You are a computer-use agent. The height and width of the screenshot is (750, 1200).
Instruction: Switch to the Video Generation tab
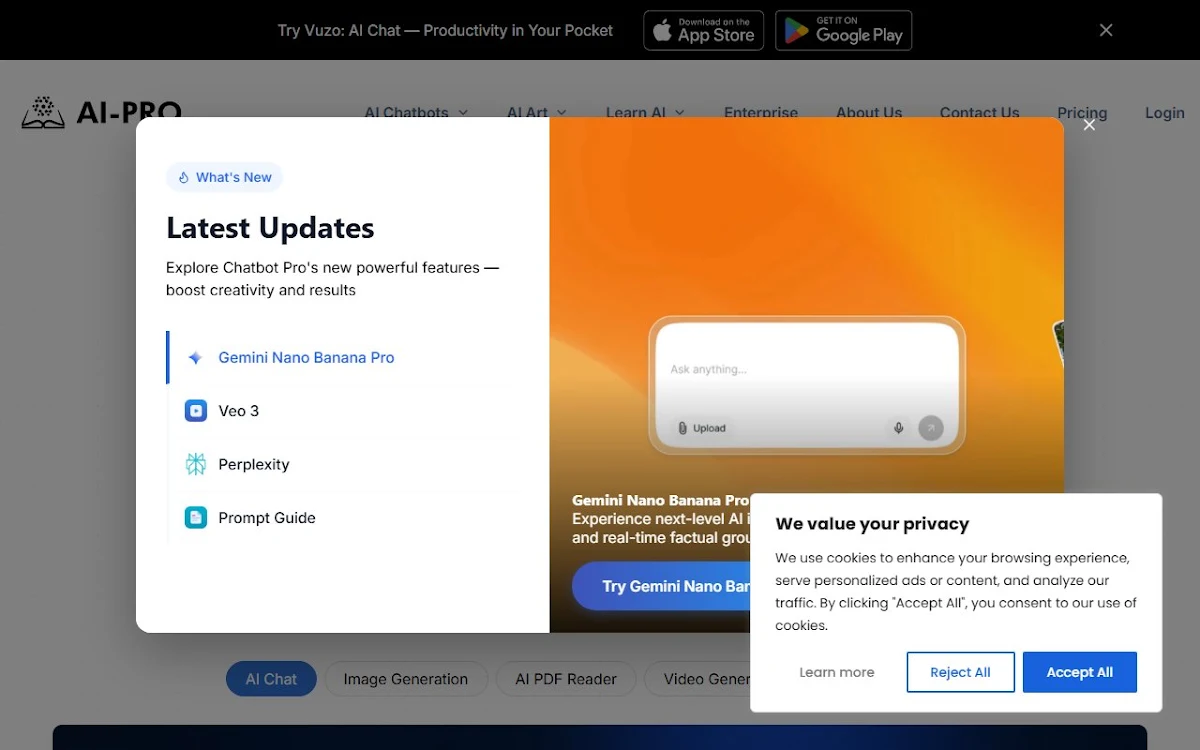tap(698, 679)
